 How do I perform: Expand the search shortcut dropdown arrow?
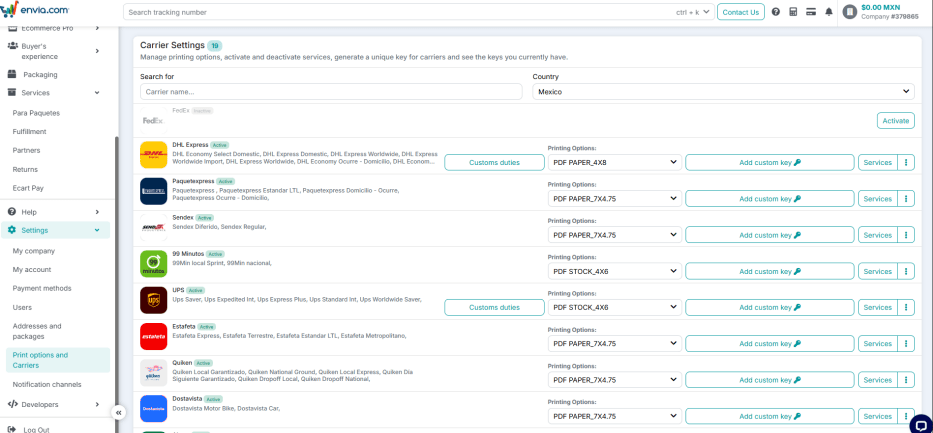click(x=707, y=12)
